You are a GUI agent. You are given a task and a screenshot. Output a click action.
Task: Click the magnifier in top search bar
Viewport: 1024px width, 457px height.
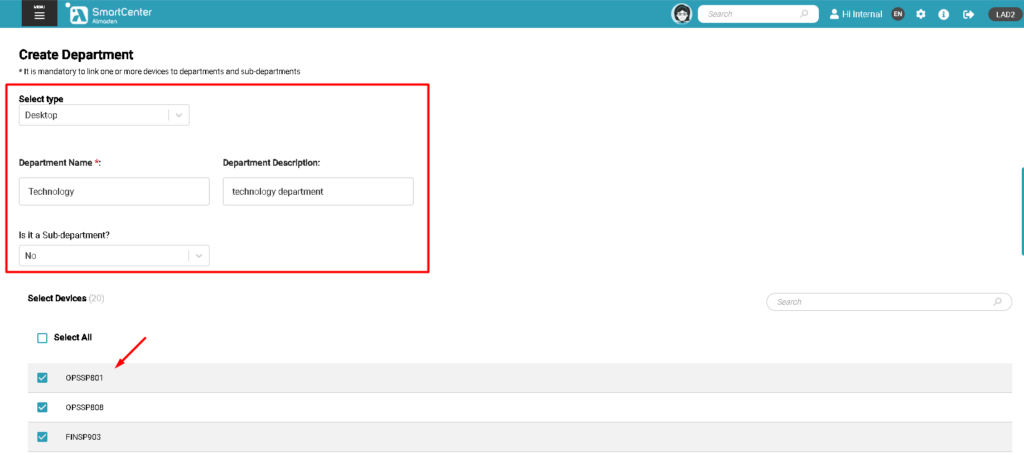pyautogui.click(x=804, y=14)
